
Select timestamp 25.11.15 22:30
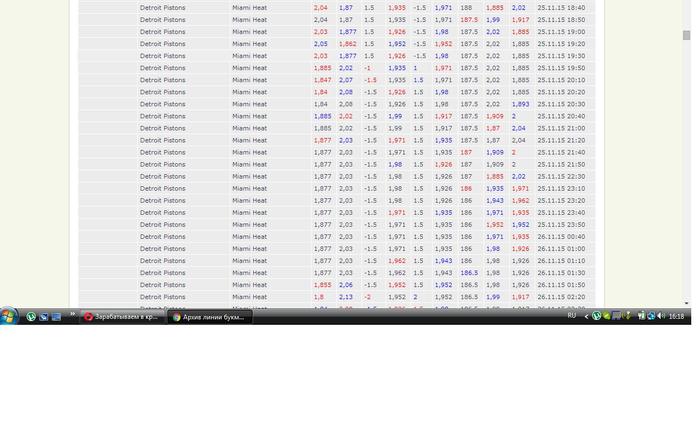click(x=561, y=176)
